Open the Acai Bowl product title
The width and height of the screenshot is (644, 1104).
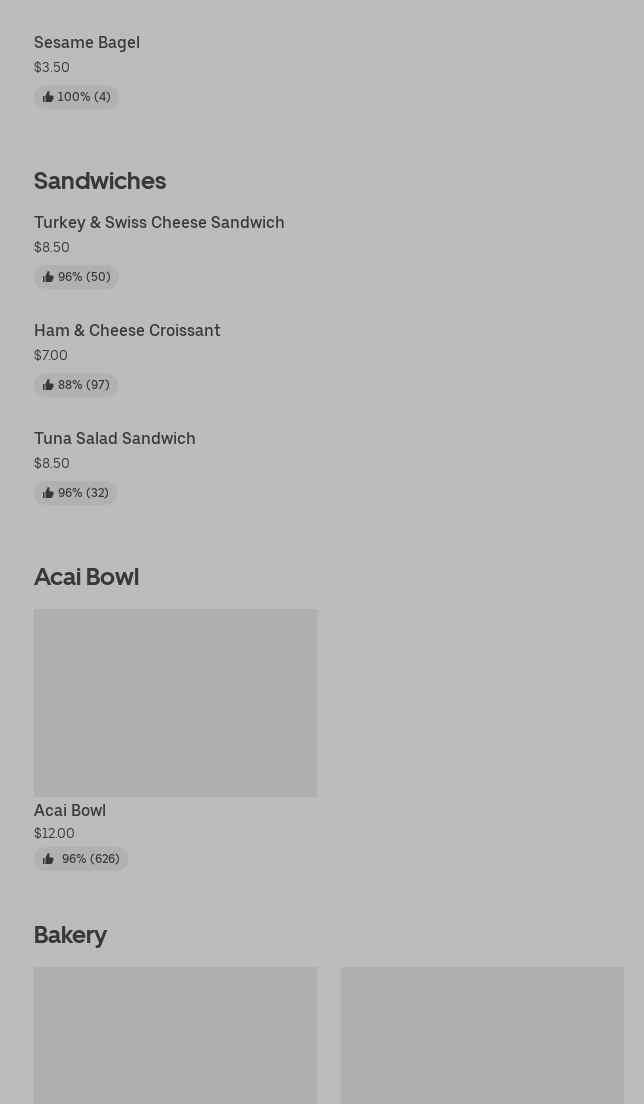pyautogui.click(x=70, y=810)
